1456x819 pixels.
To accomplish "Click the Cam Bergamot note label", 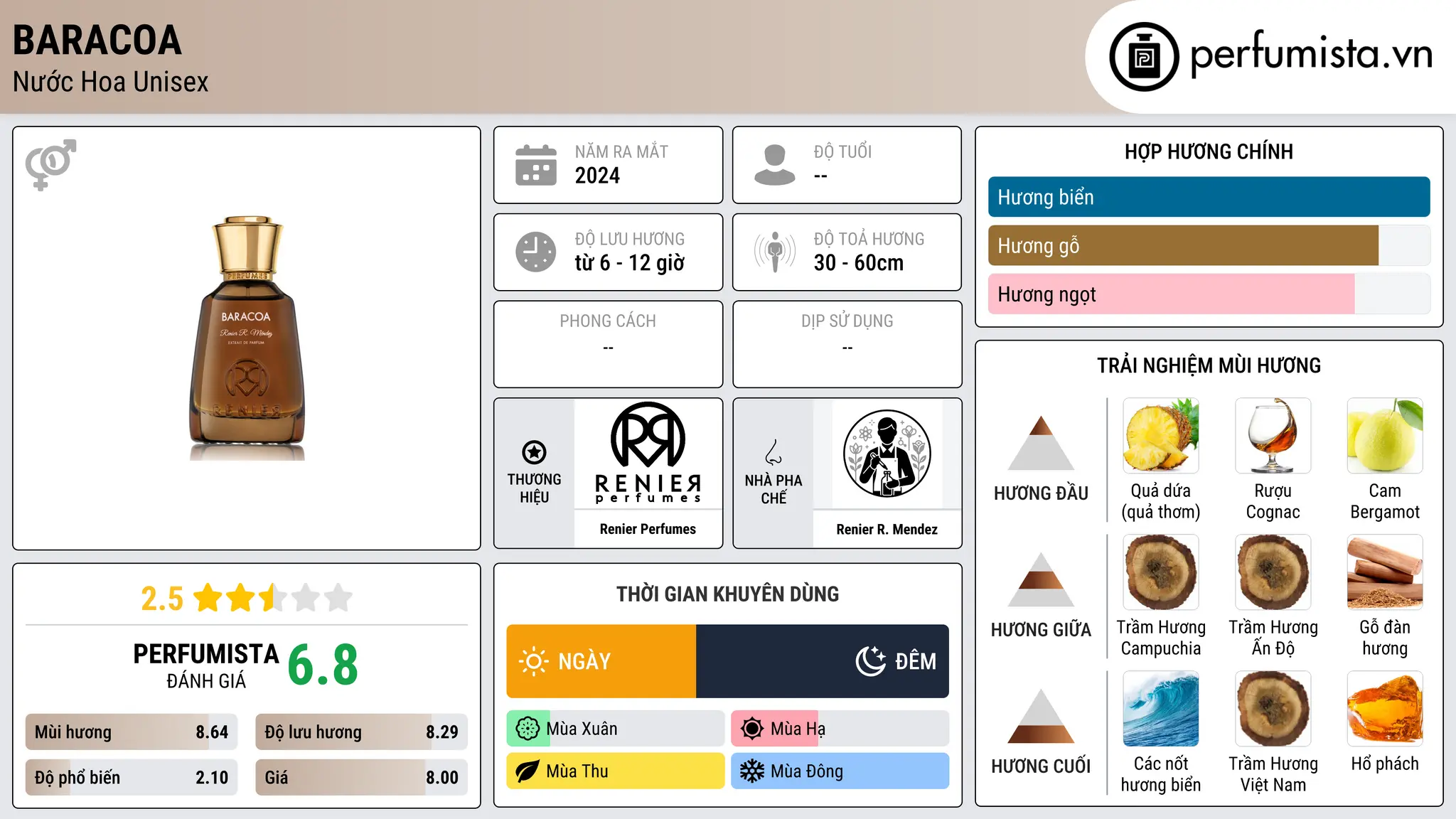I will click(1385, 501).
